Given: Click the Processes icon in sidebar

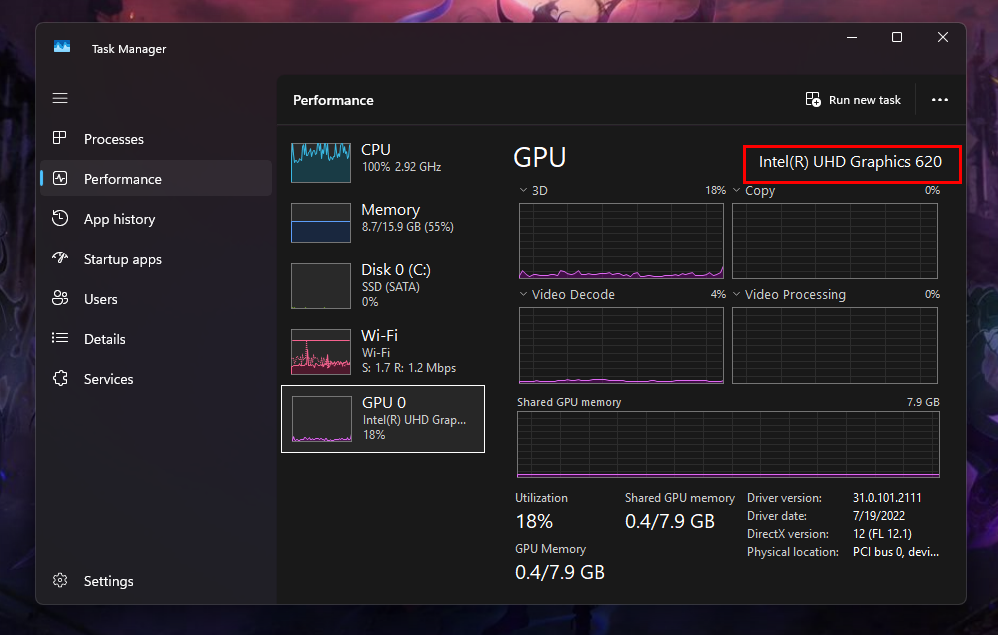Looking at the screenshot, I should tap(59, 138).
